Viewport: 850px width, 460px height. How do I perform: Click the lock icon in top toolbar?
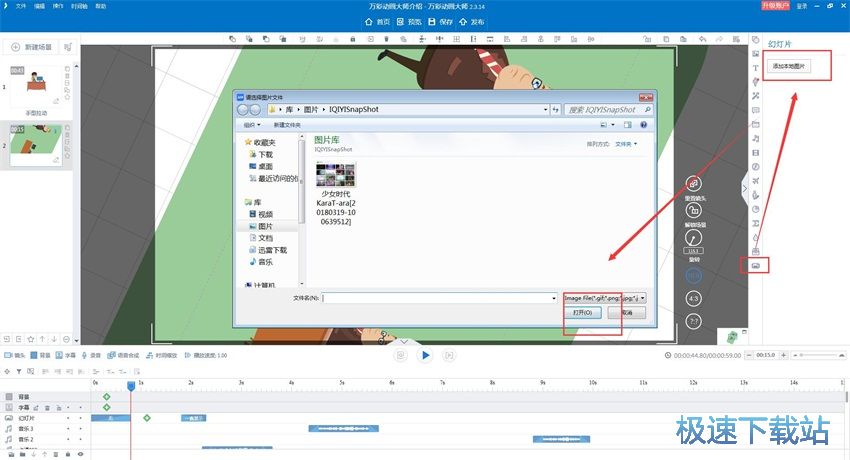click(353, 39)
